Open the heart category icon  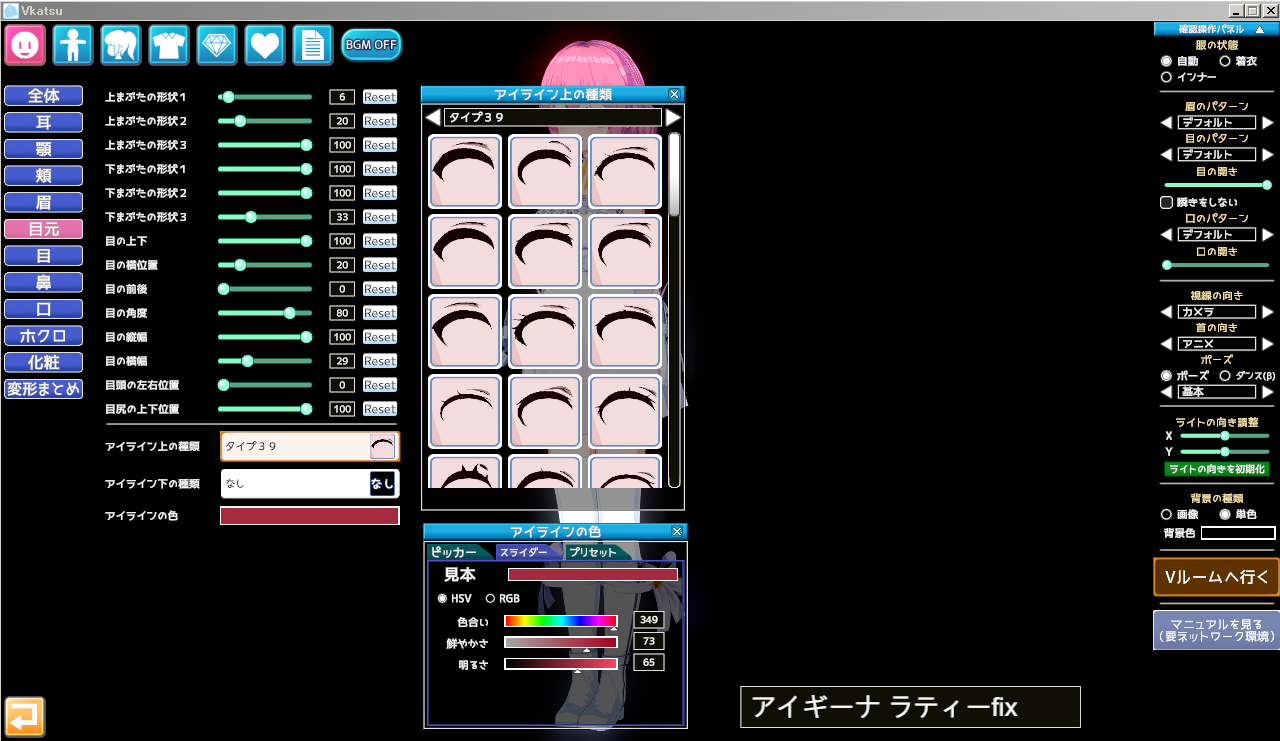pyautogui.click(x=265, y=45)
